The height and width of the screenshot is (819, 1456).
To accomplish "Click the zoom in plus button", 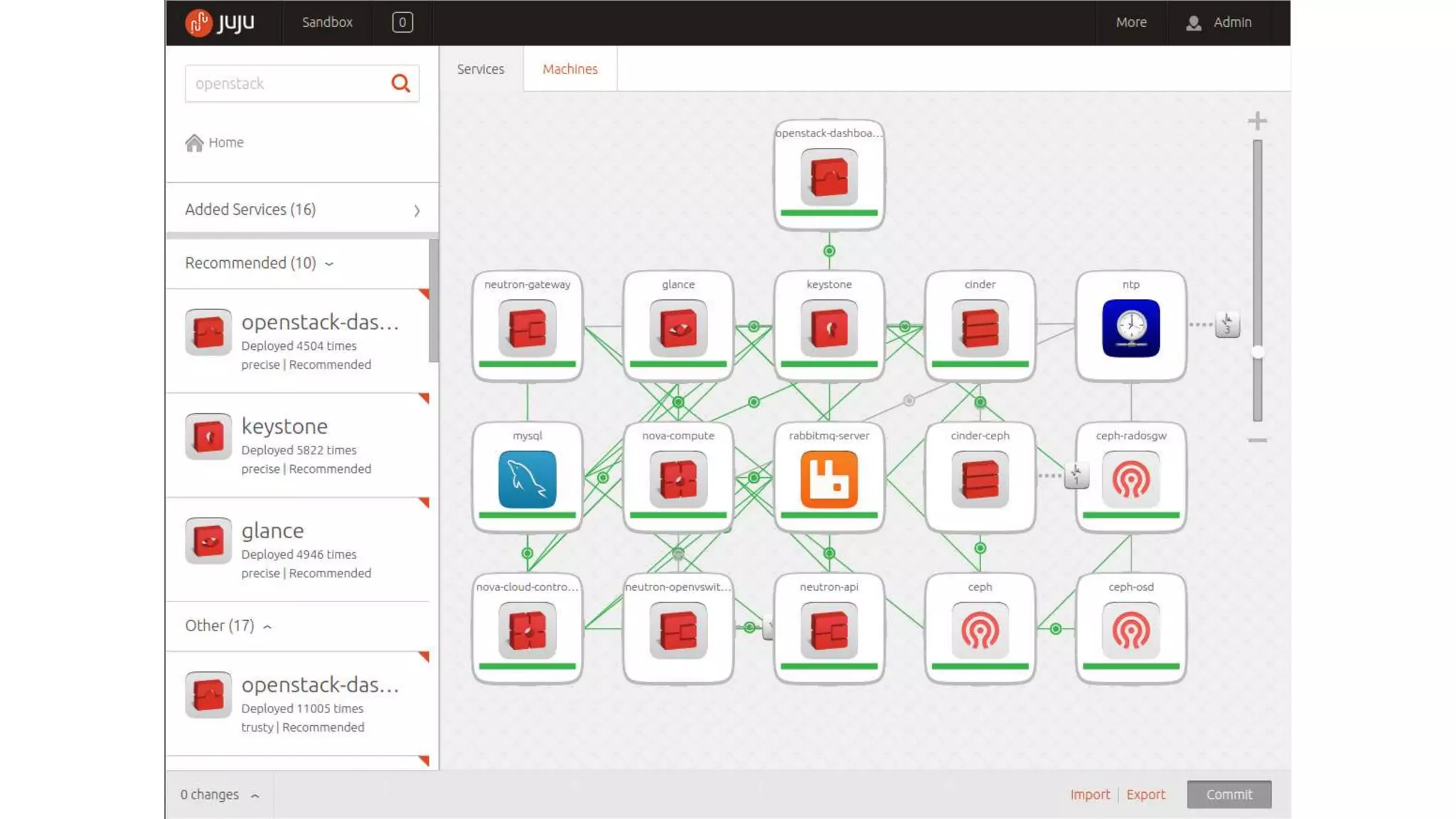I will click(1257, 121).
